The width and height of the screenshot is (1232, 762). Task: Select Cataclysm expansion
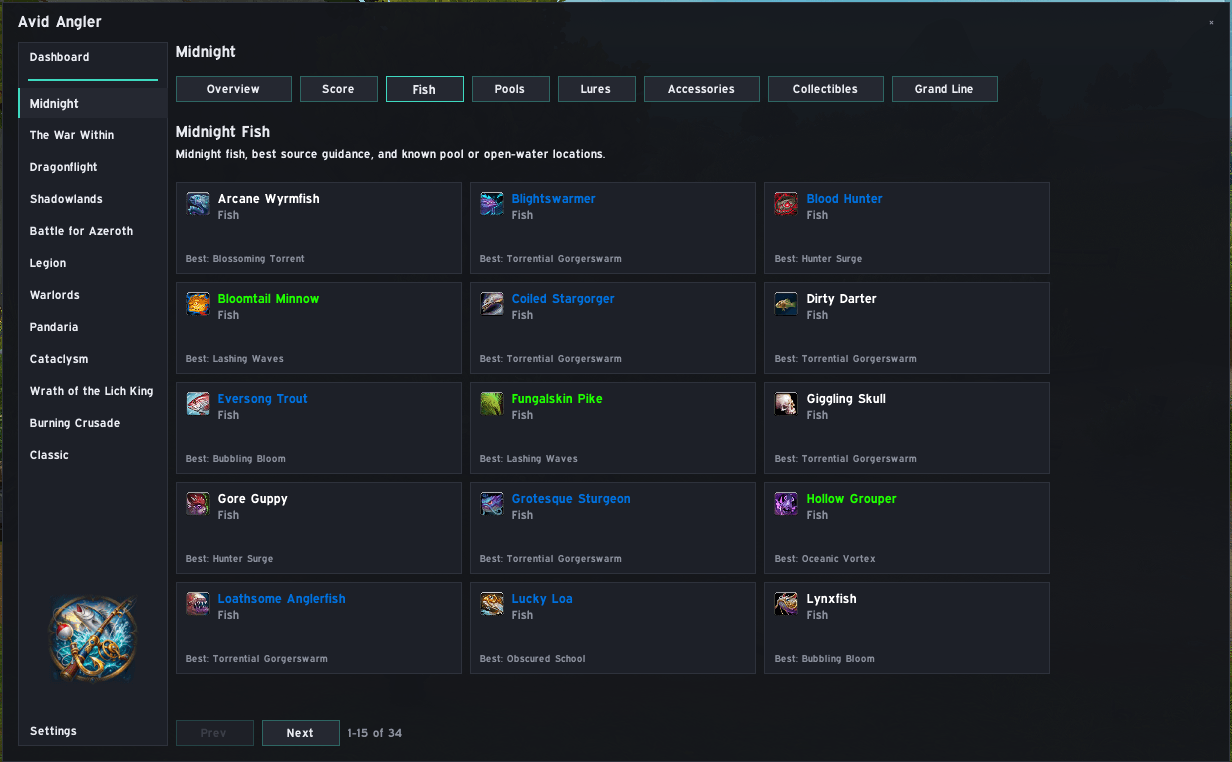[93, 359]
